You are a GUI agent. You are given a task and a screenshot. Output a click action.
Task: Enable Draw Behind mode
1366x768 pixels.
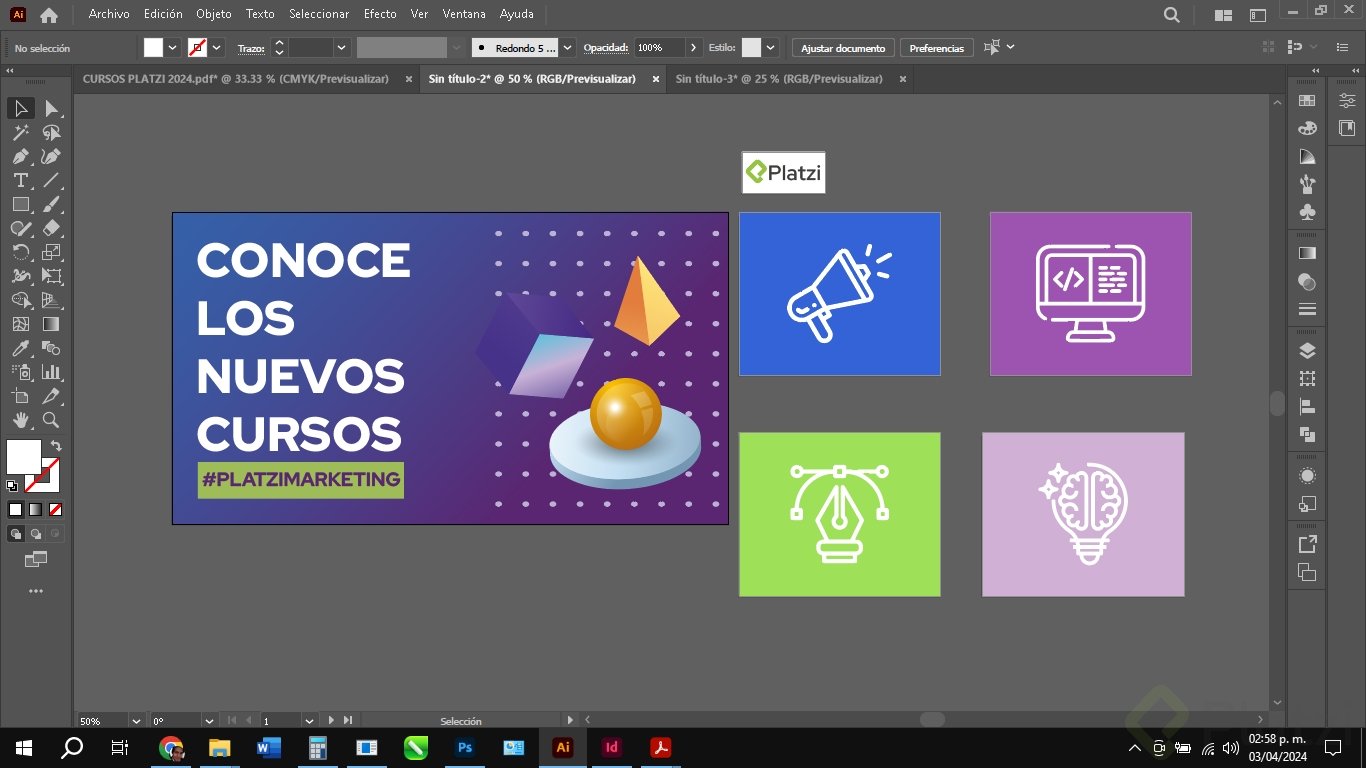coord(36,534)
